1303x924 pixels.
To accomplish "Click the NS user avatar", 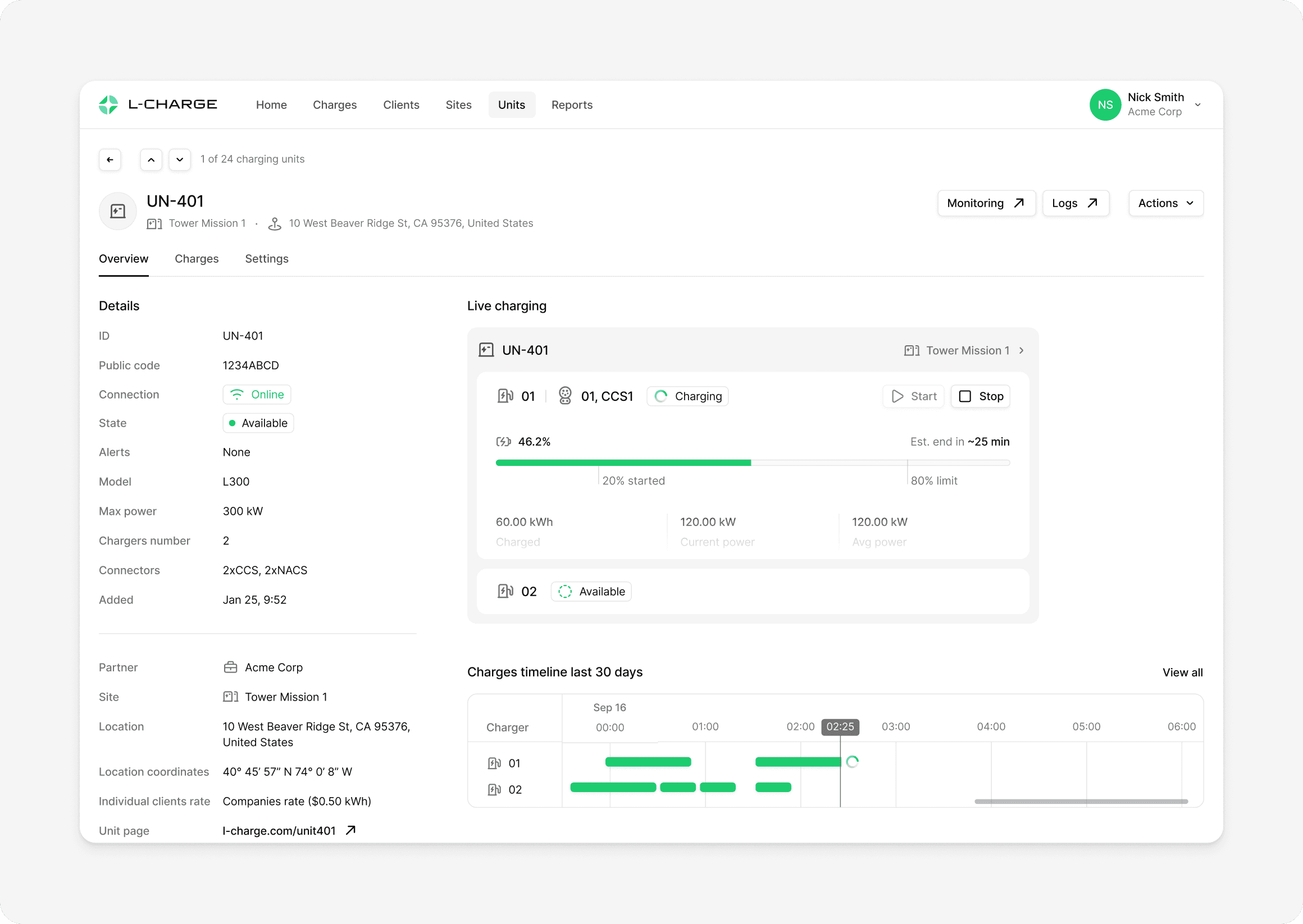I will 1104,104.
